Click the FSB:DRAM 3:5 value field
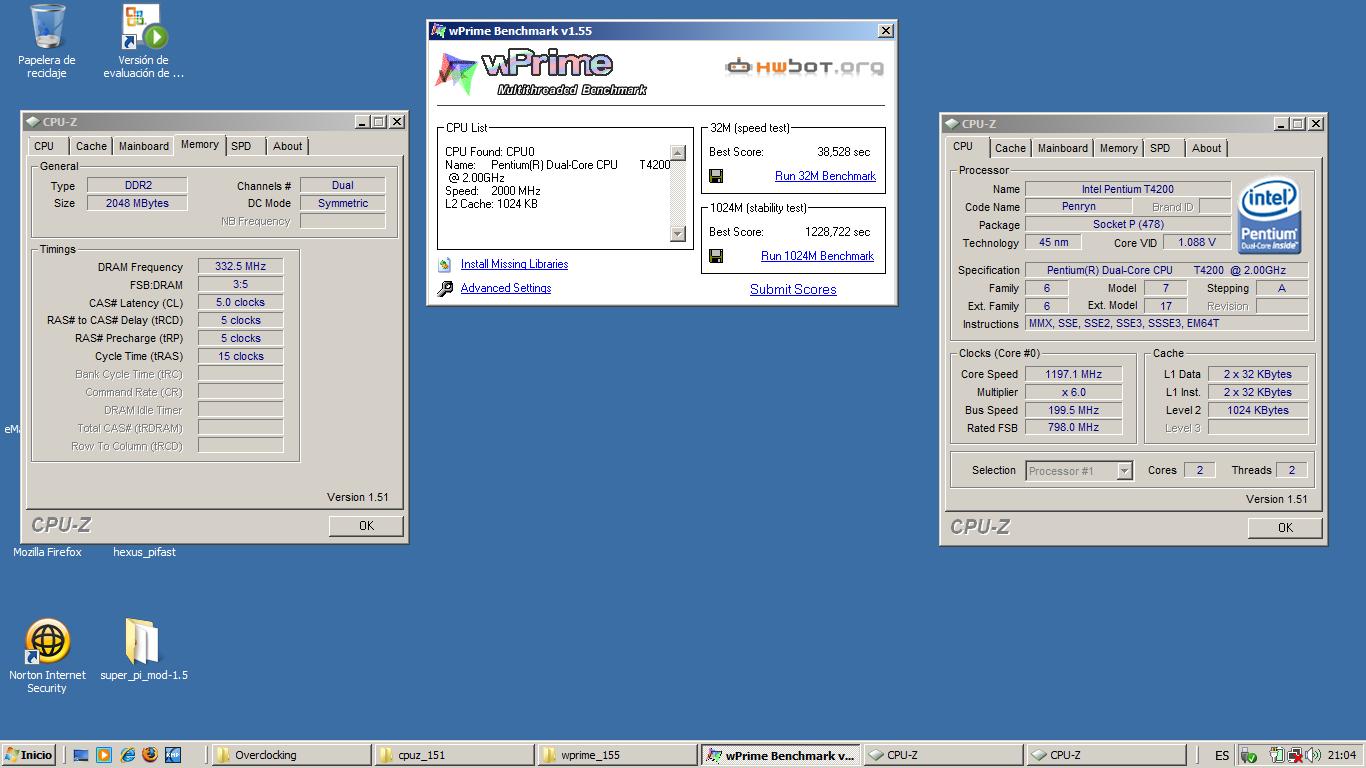The height and width of the screenshot is (768, 1366). [x=240, y=285]
